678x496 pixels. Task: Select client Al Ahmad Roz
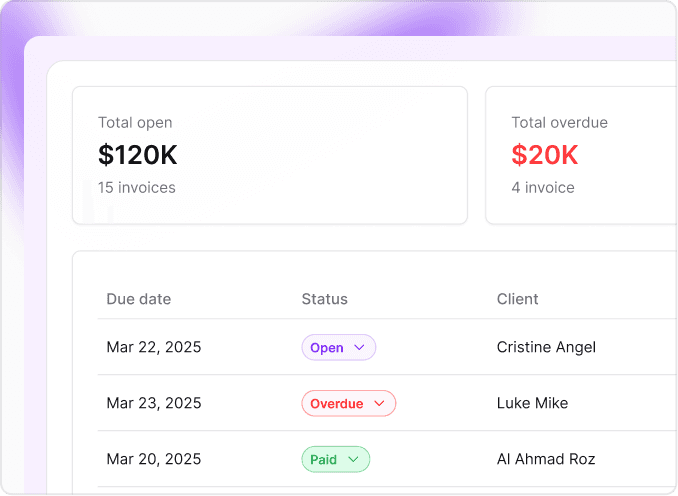pos(546,460)
